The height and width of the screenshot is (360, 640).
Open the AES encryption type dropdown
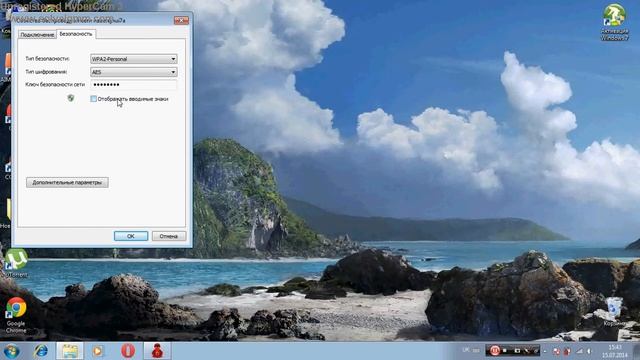[133, 72]
